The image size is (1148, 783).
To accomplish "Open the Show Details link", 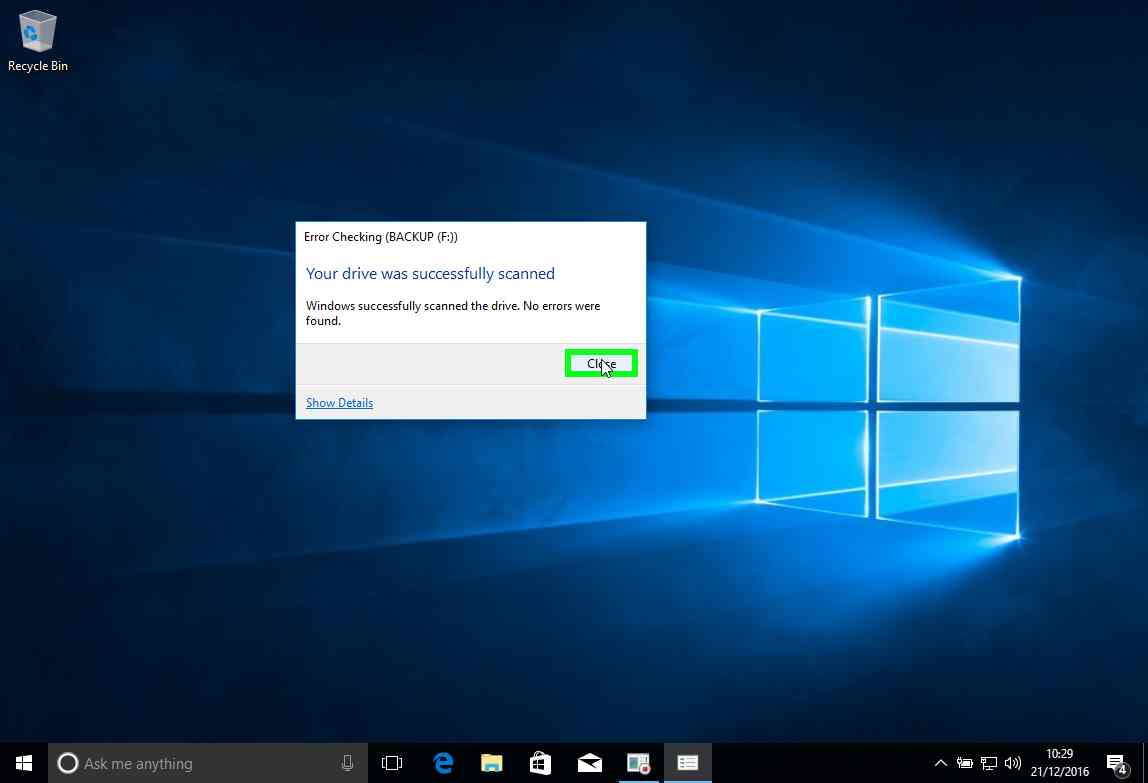I will pyautogui.click(x=339, y=403).
